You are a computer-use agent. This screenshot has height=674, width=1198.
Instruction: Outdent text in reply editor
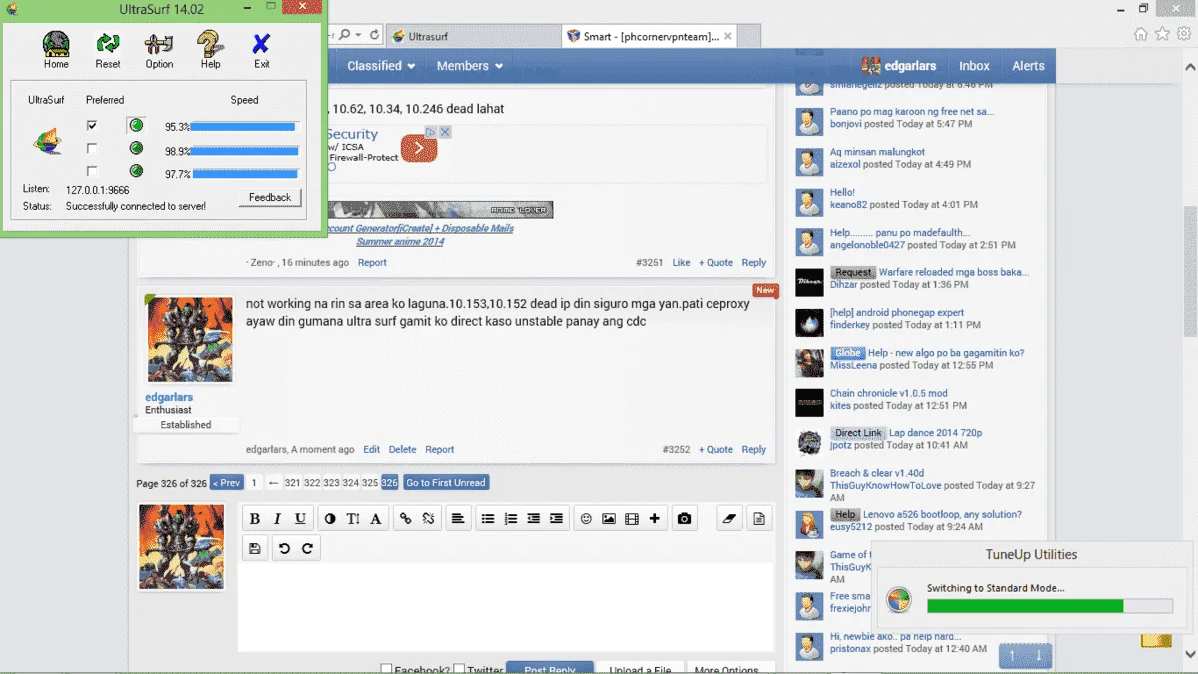click(x=533, y=518)
